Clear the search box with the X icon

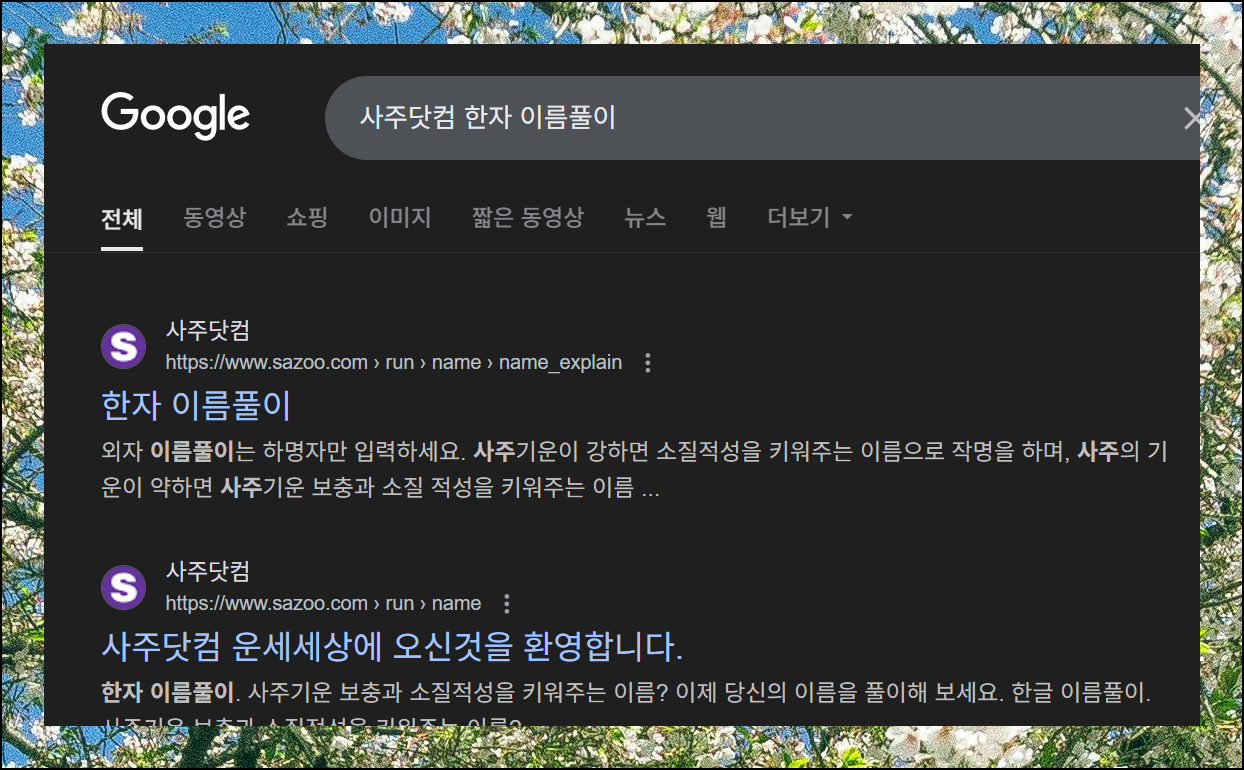click(x=1191, y=119)
